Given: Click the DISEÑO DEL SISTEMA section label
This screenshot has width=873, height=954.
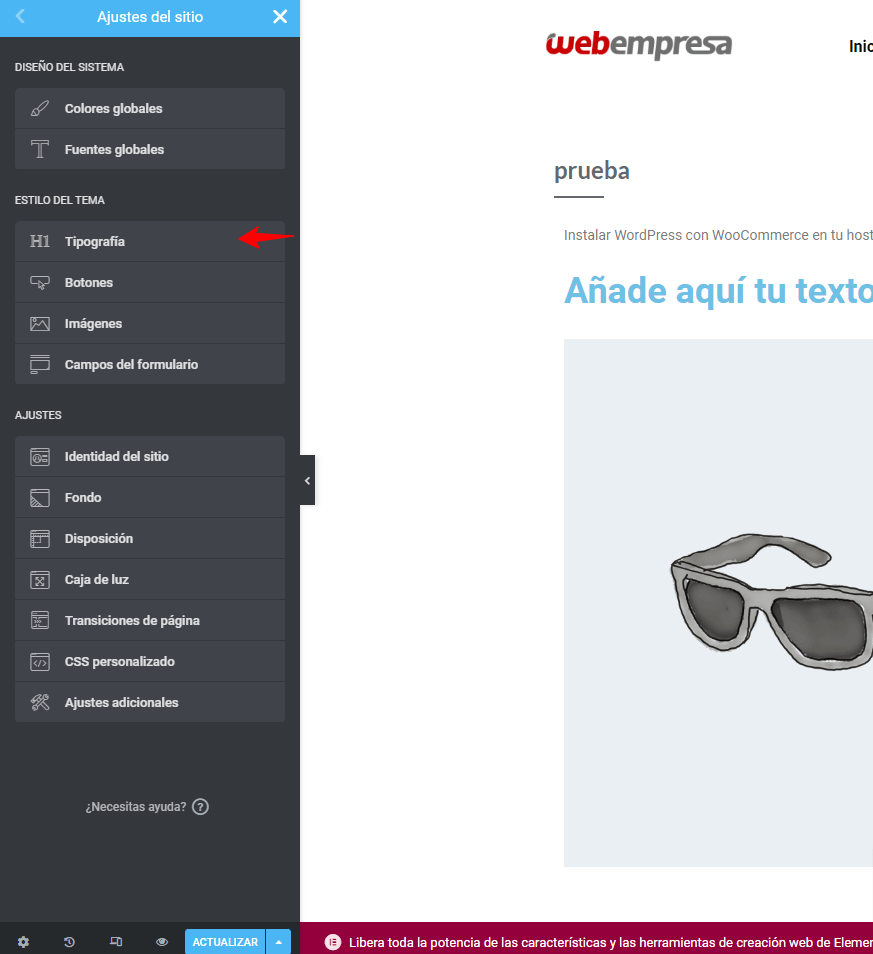Looking at the screenshot, I should click(69, 67).
